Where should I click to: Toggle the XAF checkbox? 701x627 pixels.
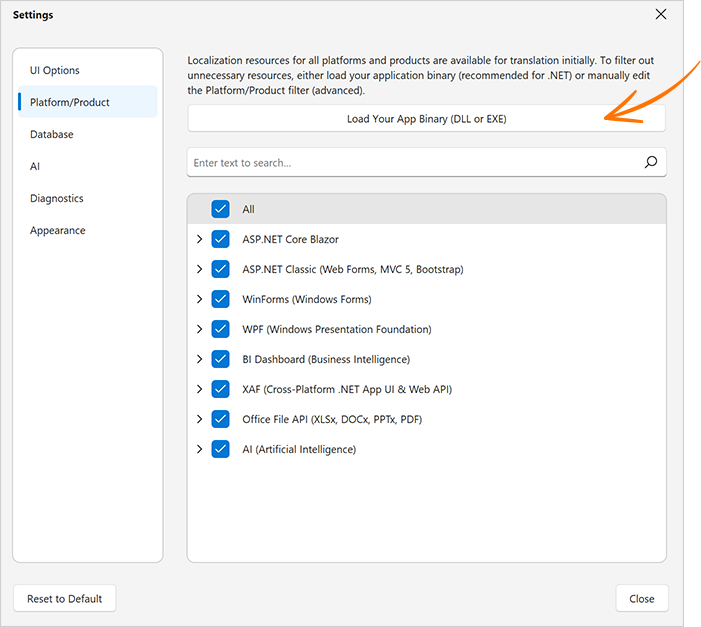[x=220, y=389]
